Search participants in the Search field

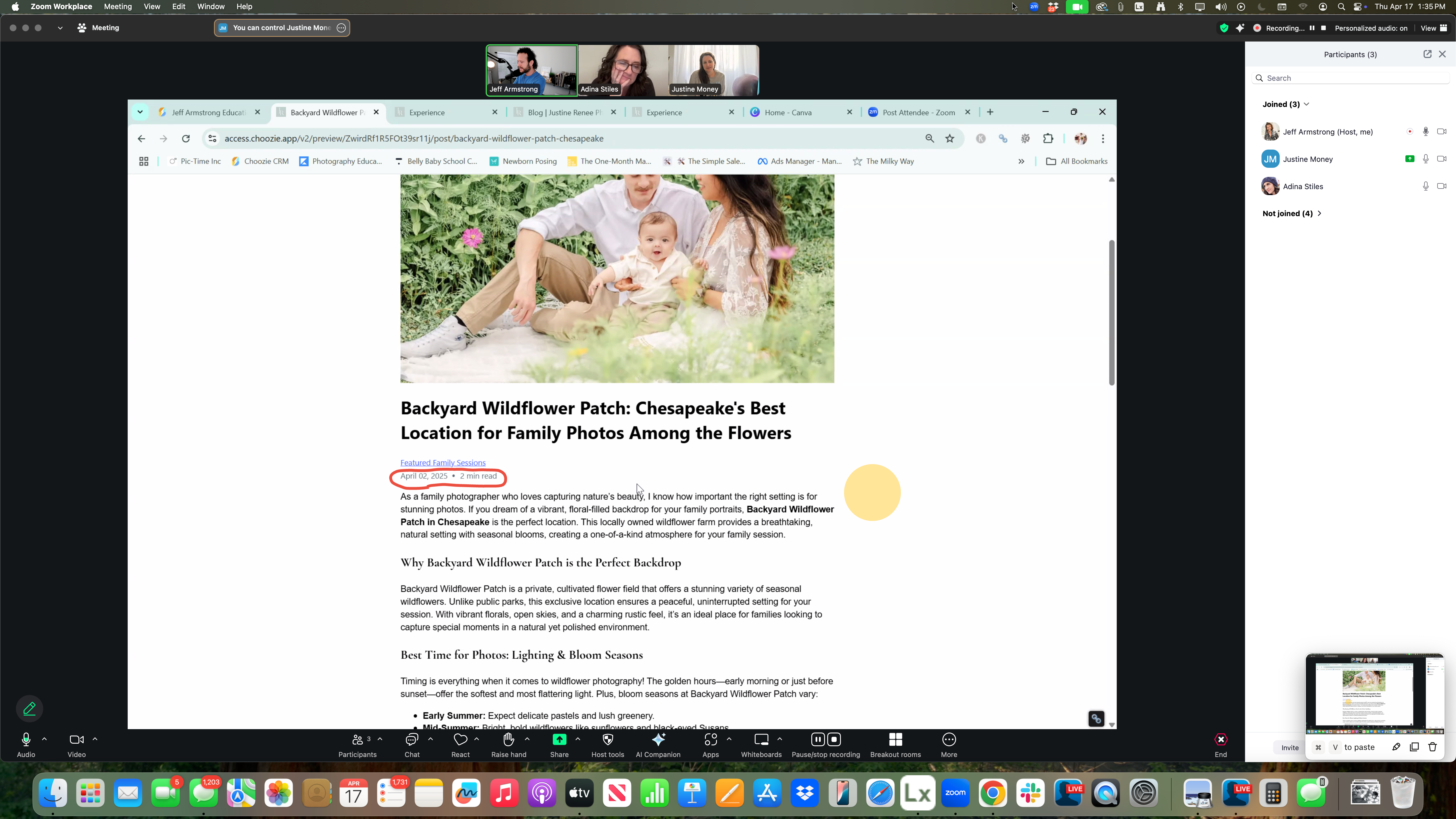pyautogui.click(x=1350, y=78)
